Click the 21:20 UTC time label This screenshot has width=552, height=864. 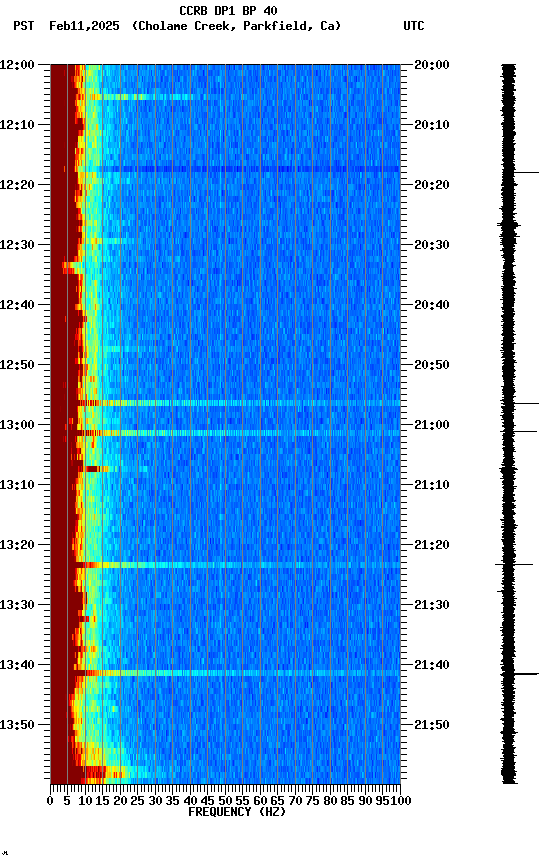tap(432, 546)
